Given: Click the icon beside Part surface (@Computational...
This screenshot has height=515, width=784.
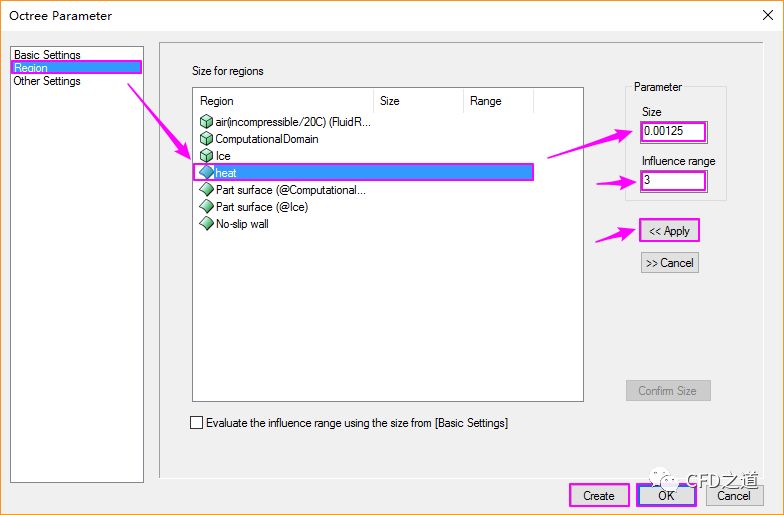Looking at the screenshot, I should (206, 190).
